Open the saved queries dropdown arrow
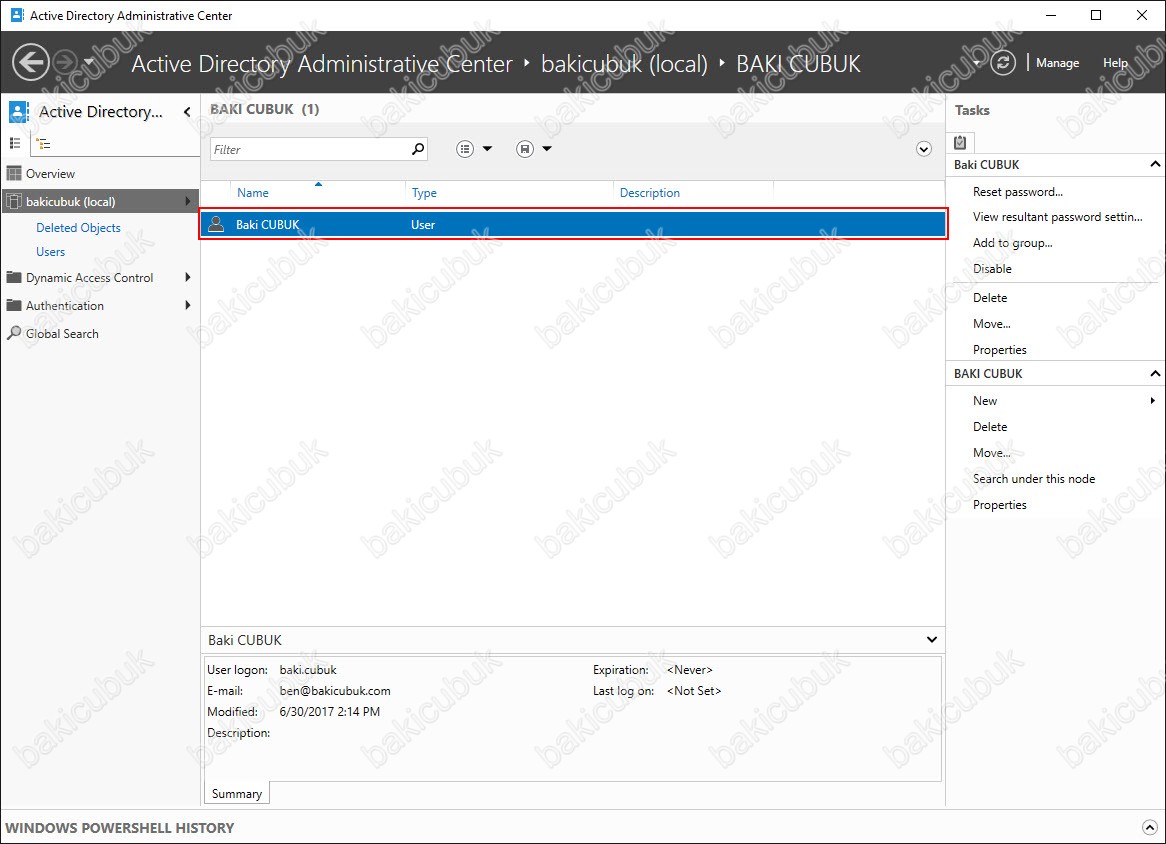The width and height of the screenshot is (1166, 844). click(x=547, y=149)
